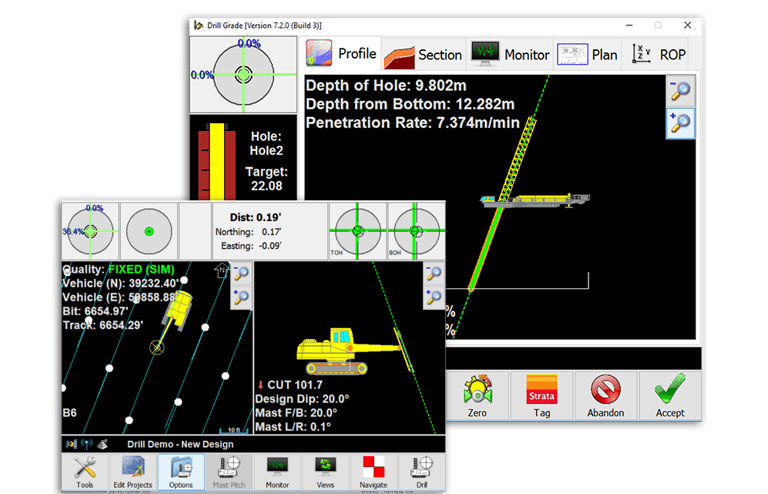Screen dimensions: 768x494
Task: Click the level indicator in Drill Grade window
Action: point(243,75)
